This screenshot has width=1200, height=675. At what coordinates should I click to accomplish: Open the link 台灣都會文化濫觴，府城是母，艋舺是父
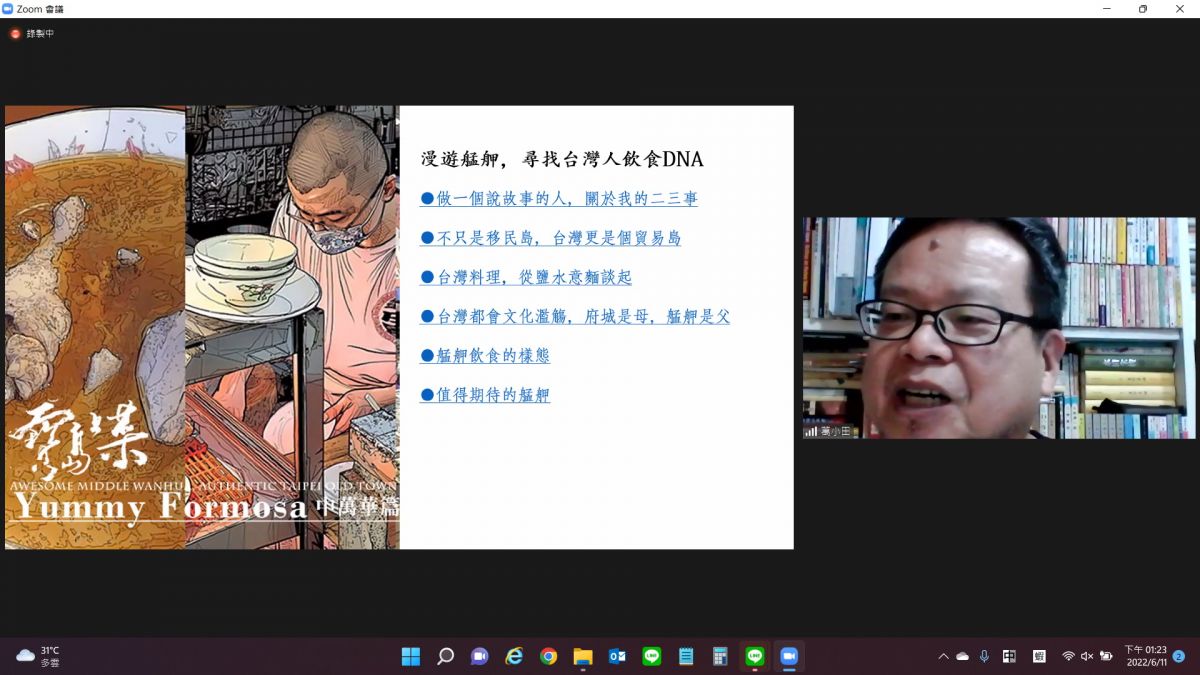pos(575,316)
